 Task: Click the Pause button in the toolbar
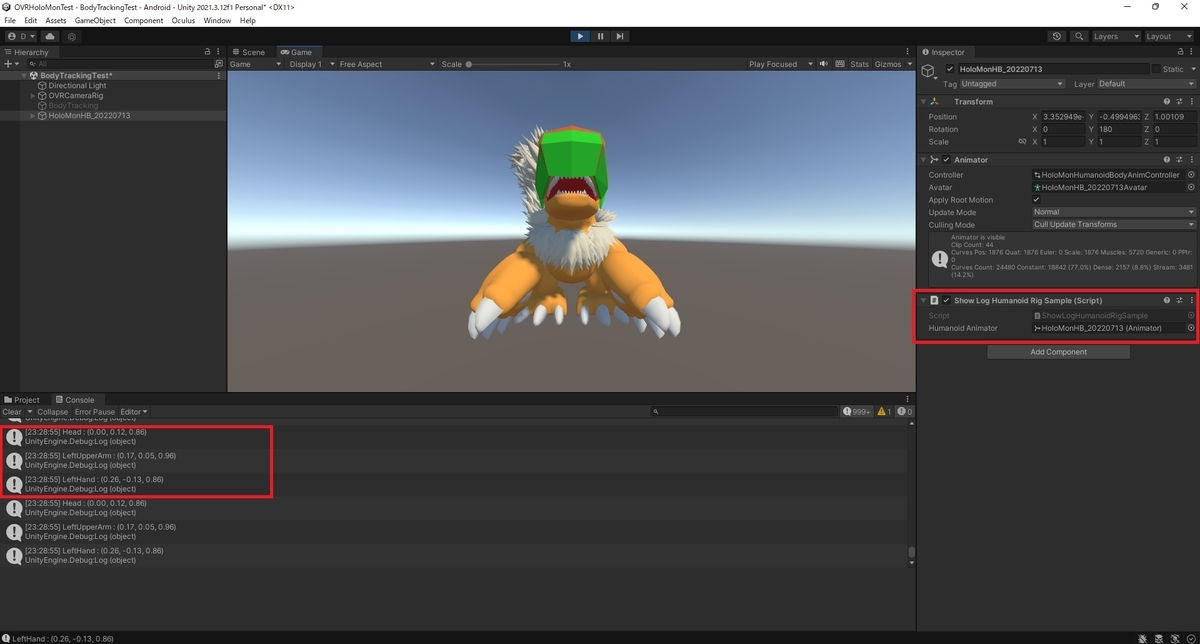[600, 36]
